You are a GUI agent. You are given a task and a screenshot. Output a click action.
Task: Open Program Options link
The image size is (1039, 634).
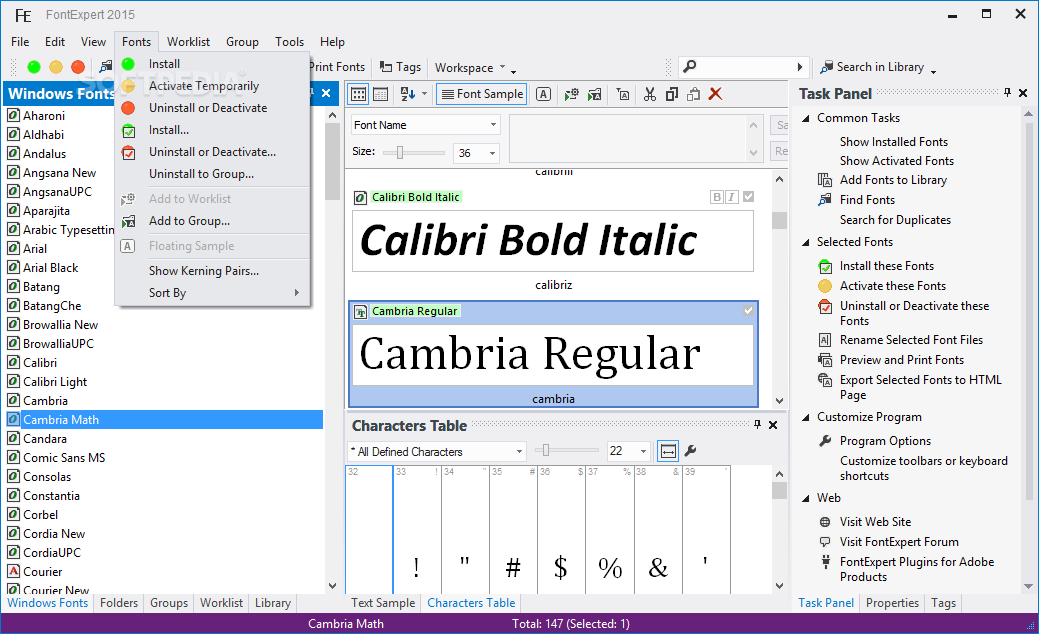coord(885,441)
